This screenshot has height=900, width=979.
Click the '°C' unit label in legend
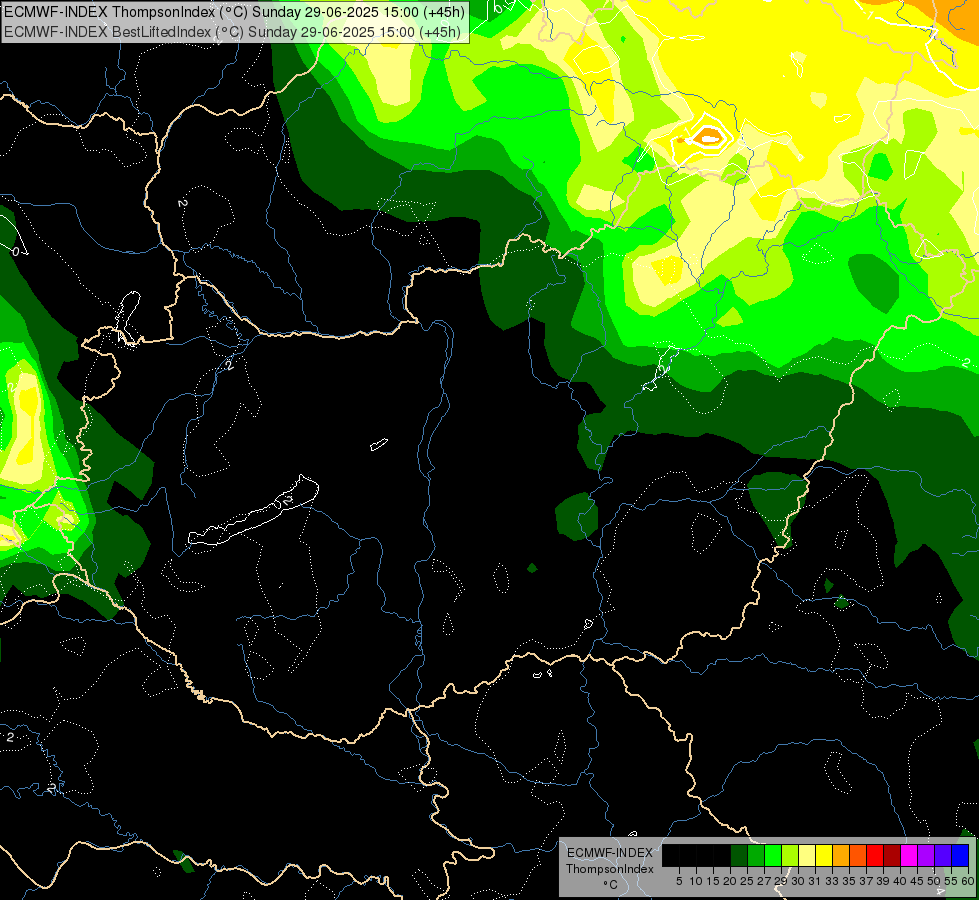611,885
